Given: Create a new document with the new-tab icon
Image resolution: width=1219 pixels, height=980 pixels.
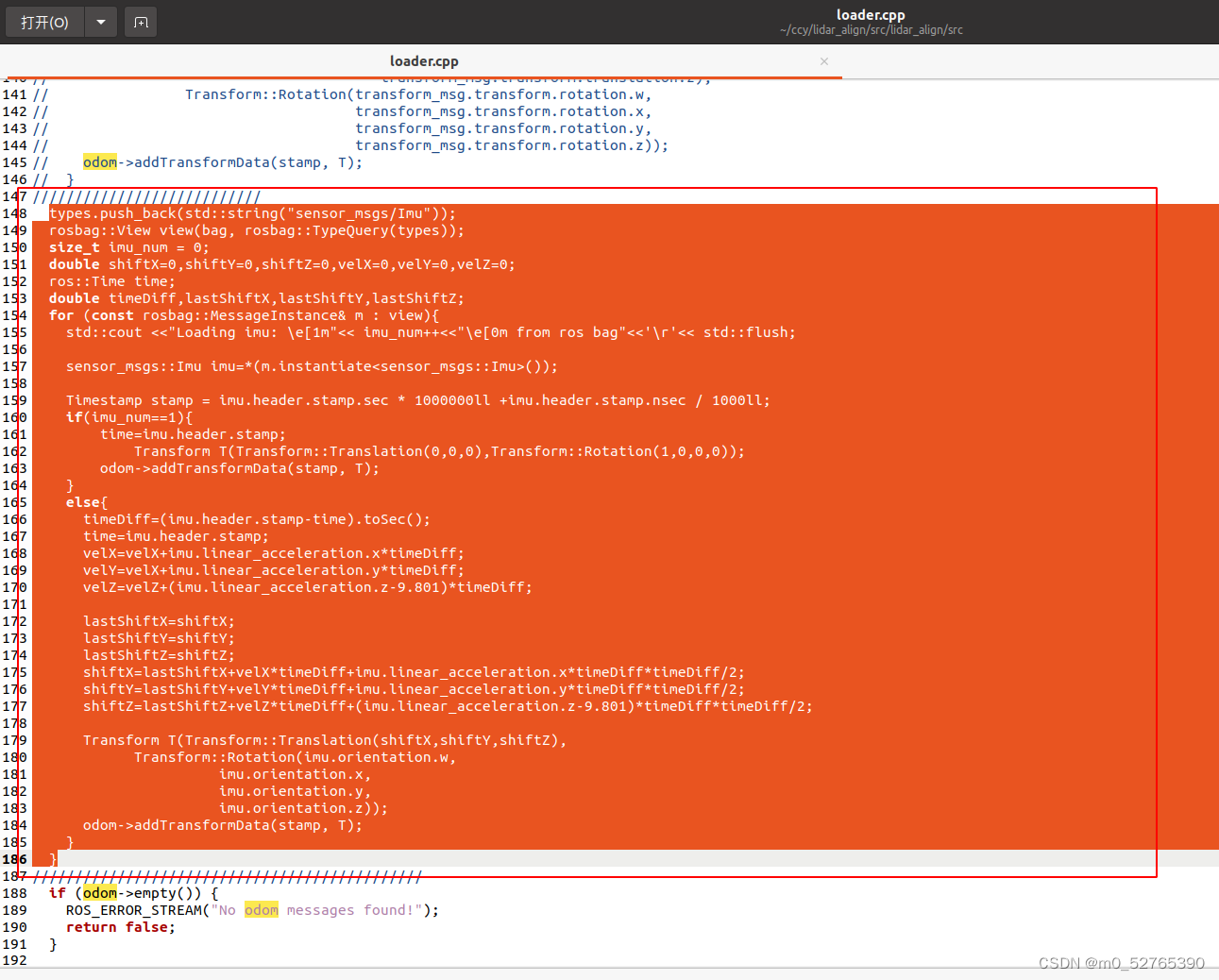Looking at the screenshot, I should coord(140,21).
